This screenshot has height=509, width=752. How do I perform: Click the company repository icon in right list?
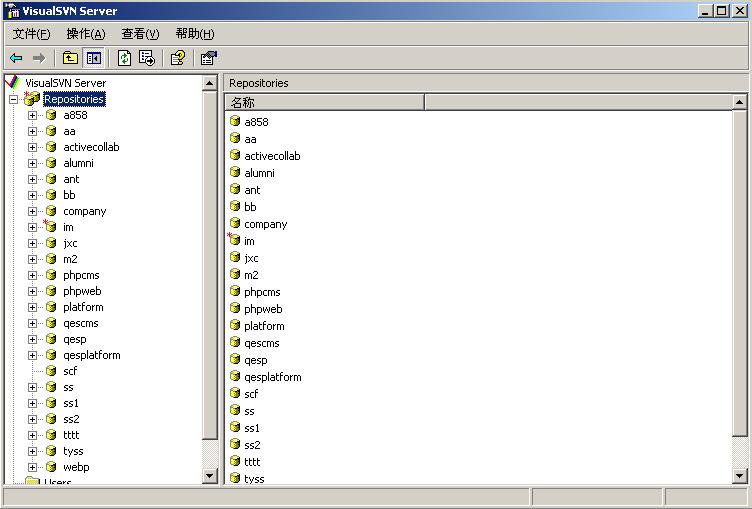(x=235, y=223)
